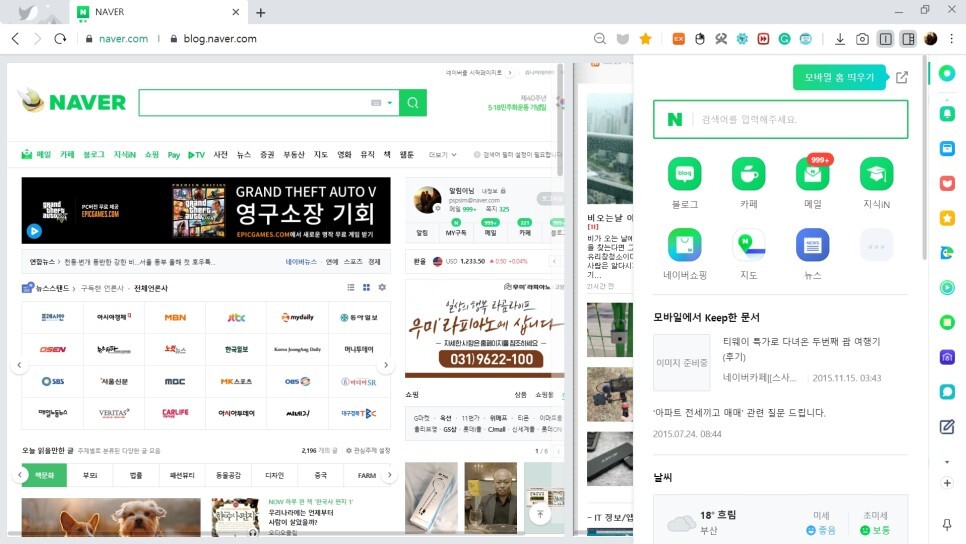The image size is (966, 544).
Task: Open the 네이버쇼핑 shopping bag icon
Action: click(684, 245)
